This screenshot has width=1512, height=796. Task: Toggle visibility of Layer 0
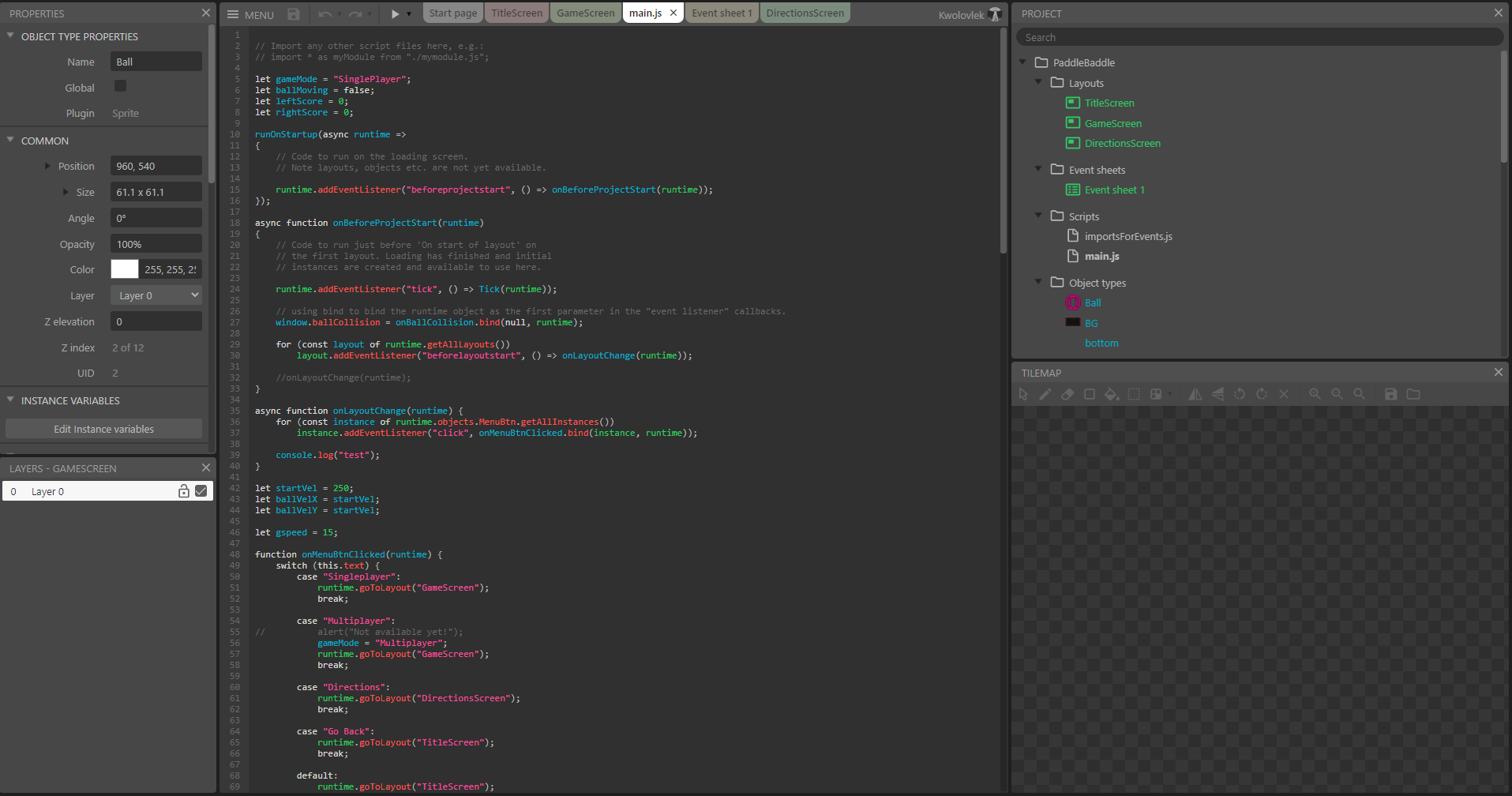click(x=201, y=490)
